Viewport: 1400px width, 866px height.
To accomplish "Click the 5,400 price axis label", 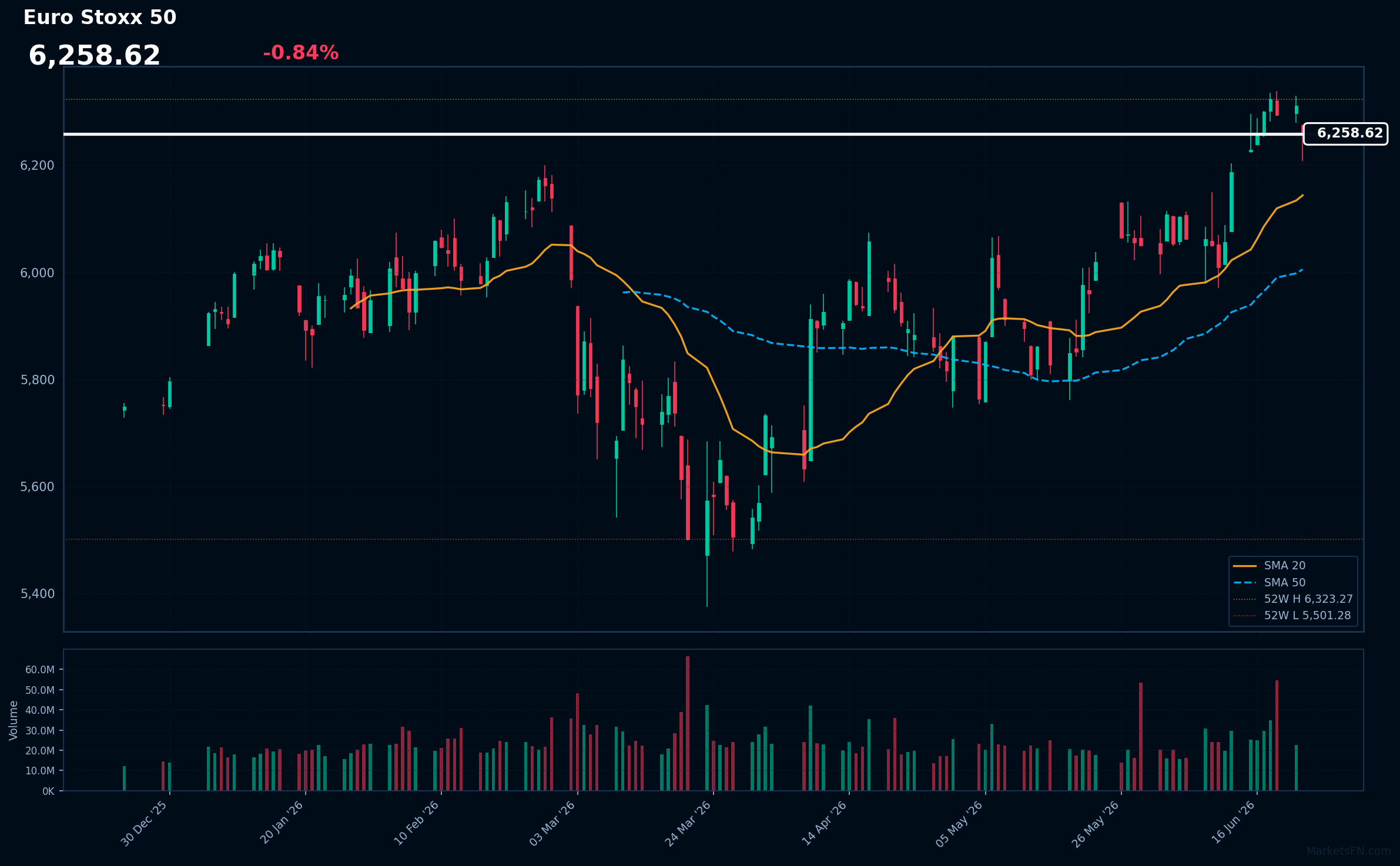I will click(38, 593).
